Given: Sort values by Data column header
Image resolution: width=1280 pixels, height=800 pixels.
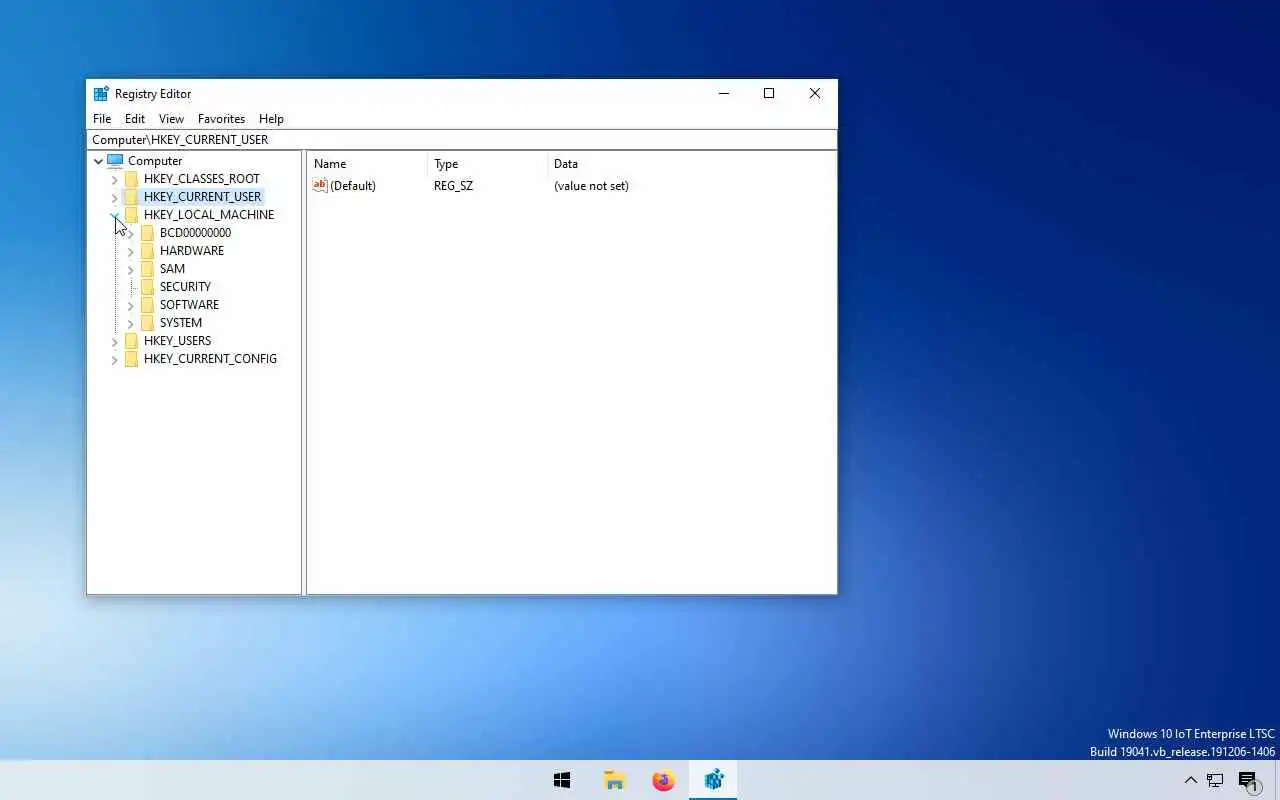Looking at the screenshot, I should (690, 164).
